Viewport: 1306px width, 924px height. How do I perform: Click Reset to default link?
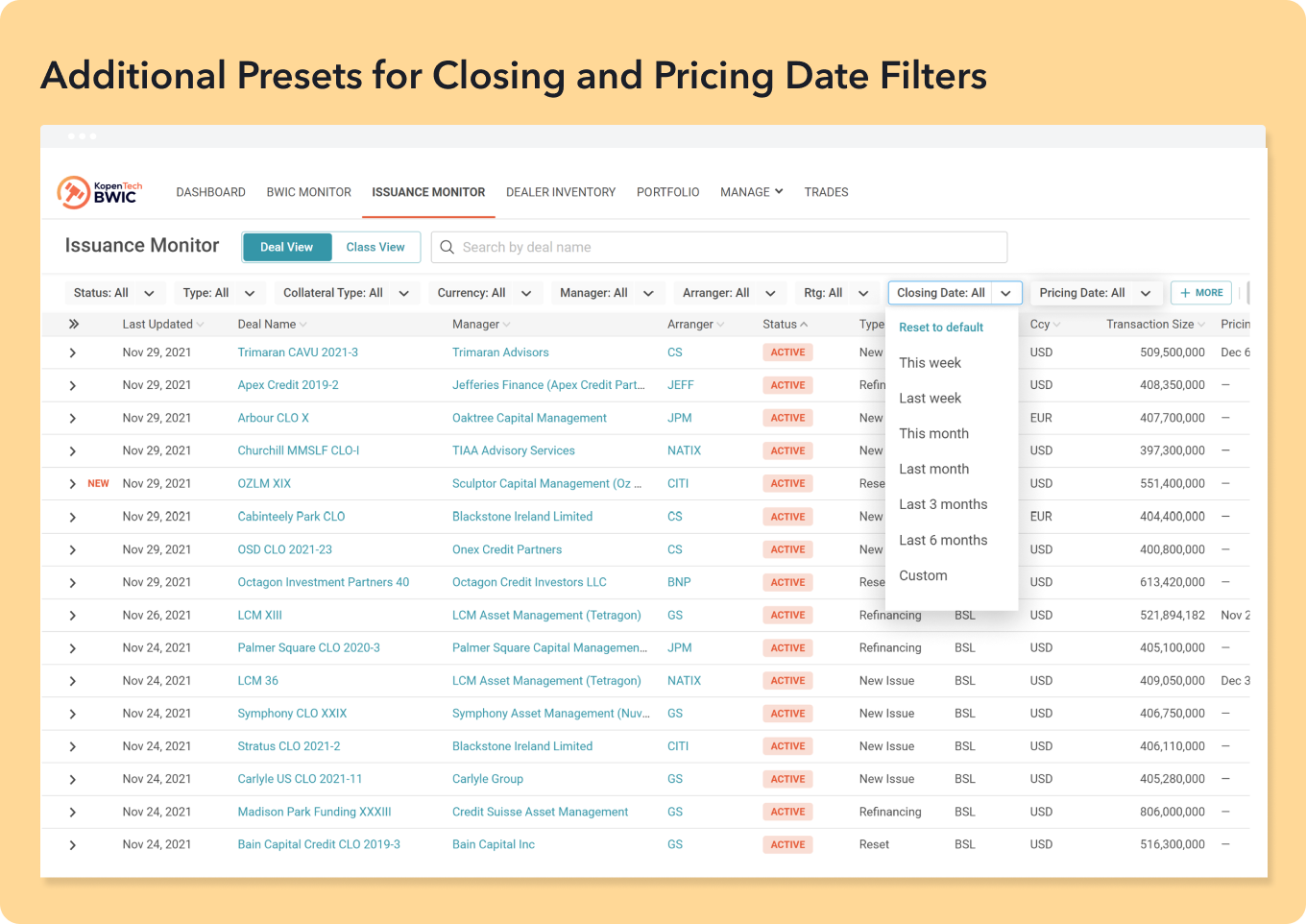pos(941,328)
